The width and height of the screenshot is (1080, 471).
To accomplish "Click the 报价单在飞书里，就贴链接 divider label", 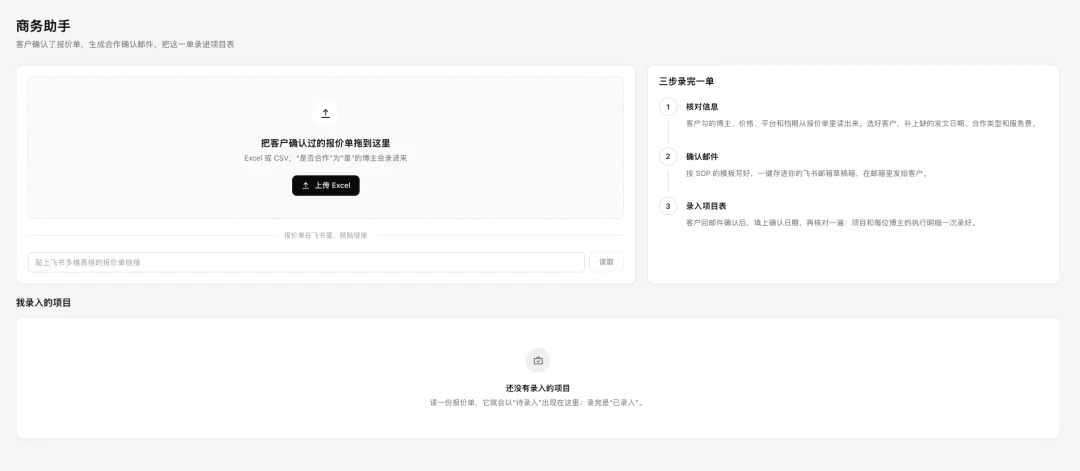I will (325, 236).
